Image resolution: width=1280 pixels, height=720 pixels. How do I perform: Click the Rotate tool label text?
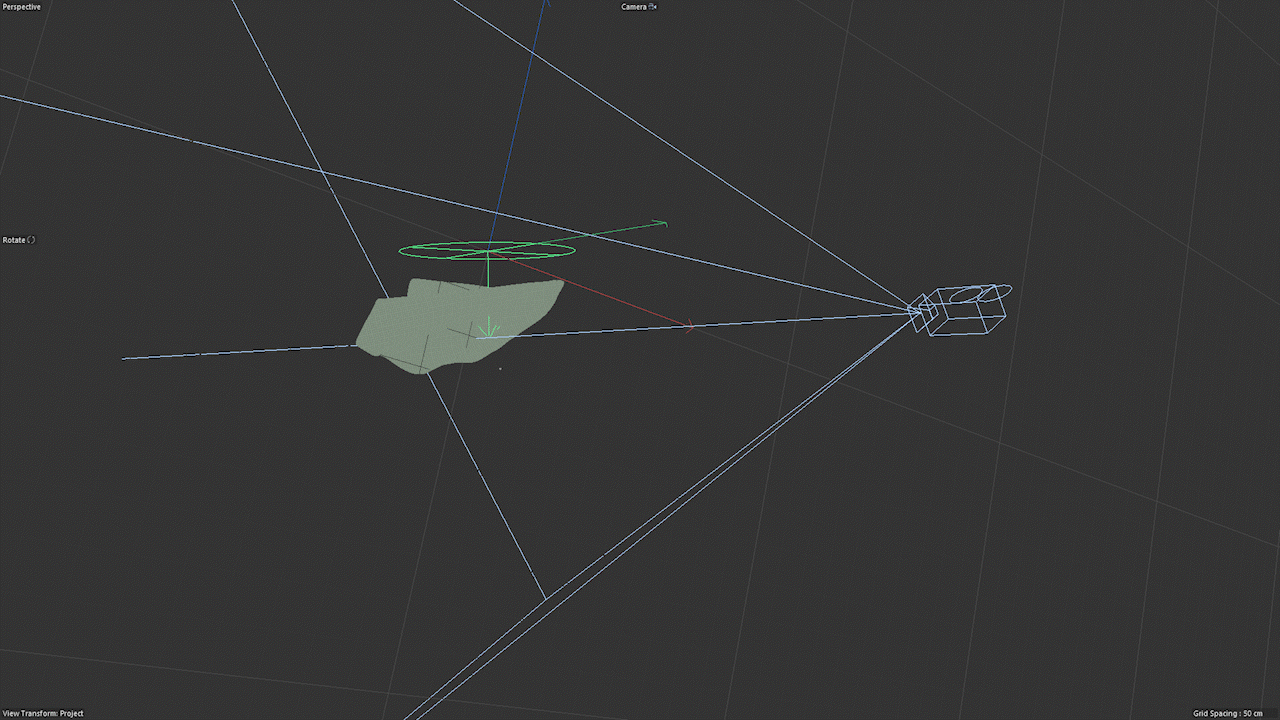pyautogui.click(x=14, y=240)
